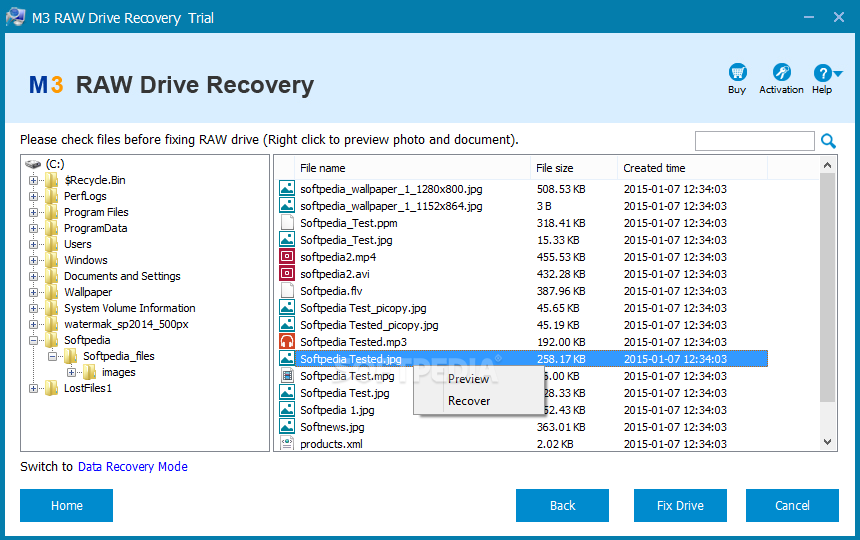Click the 363.01 KB file size cell
Viewport: 860px width, 540px height.
[561, 427]
